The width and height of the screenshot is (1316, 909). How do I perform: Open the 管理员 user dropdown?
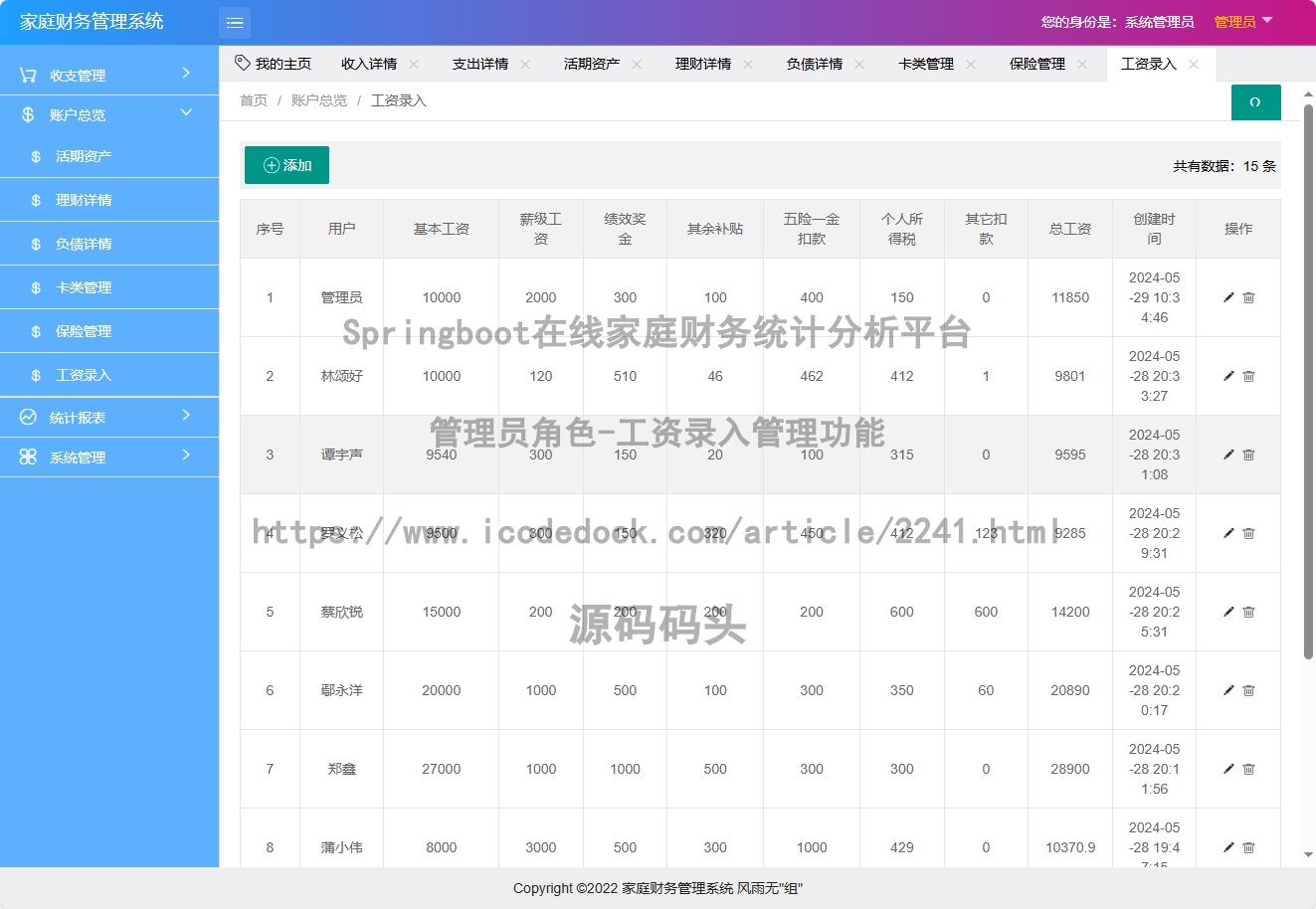click(x=1243, y=22)
